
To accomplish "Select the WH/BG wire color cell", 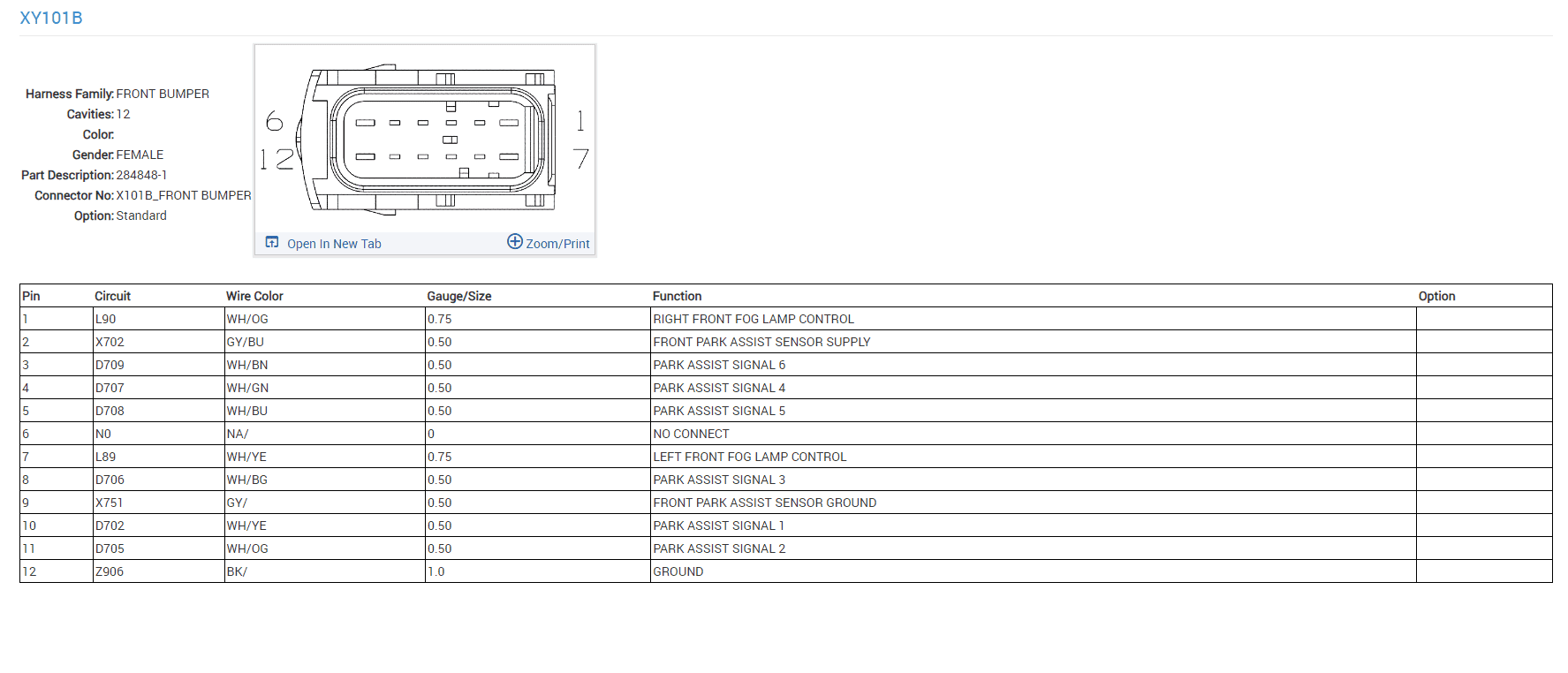I will tap(325, 480).
